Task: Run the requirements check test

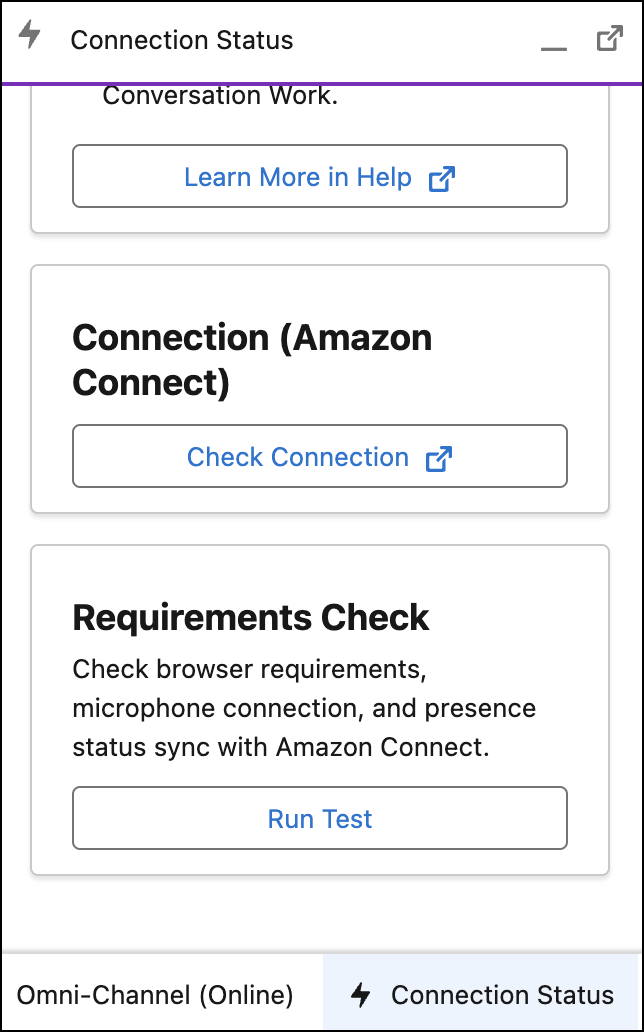Action: click(320, 819)
